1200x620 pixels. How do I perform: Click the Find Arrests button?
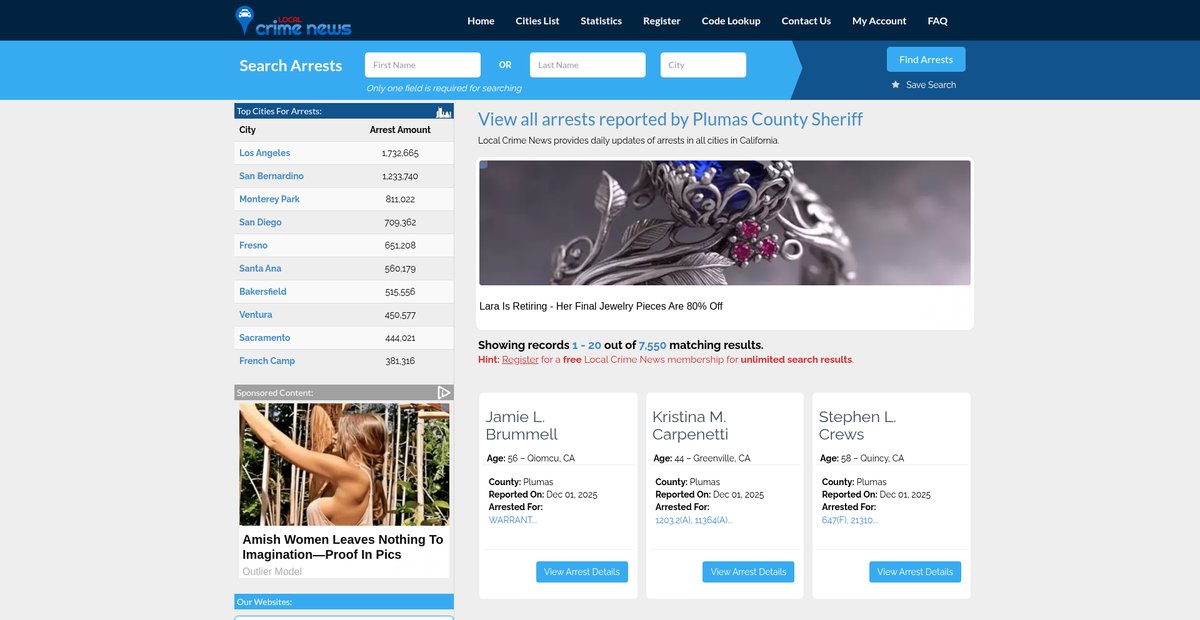pos(926,60)
